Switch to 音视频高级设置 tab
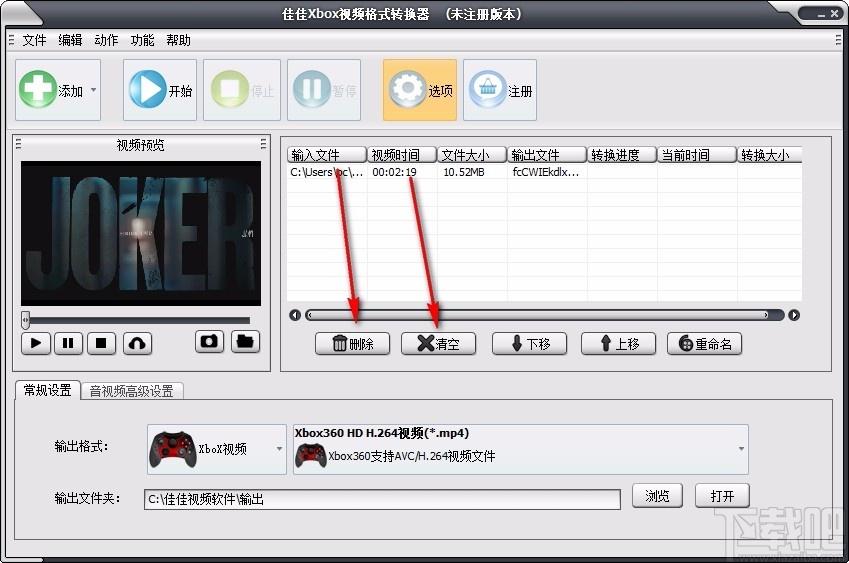 tap(132, 391)
